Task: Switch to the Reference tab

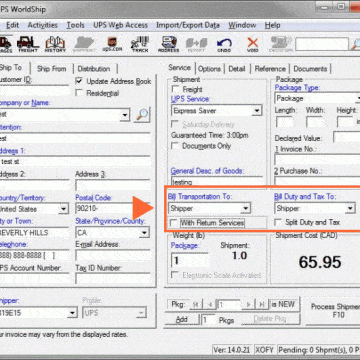Action: (x=270, y=69)
